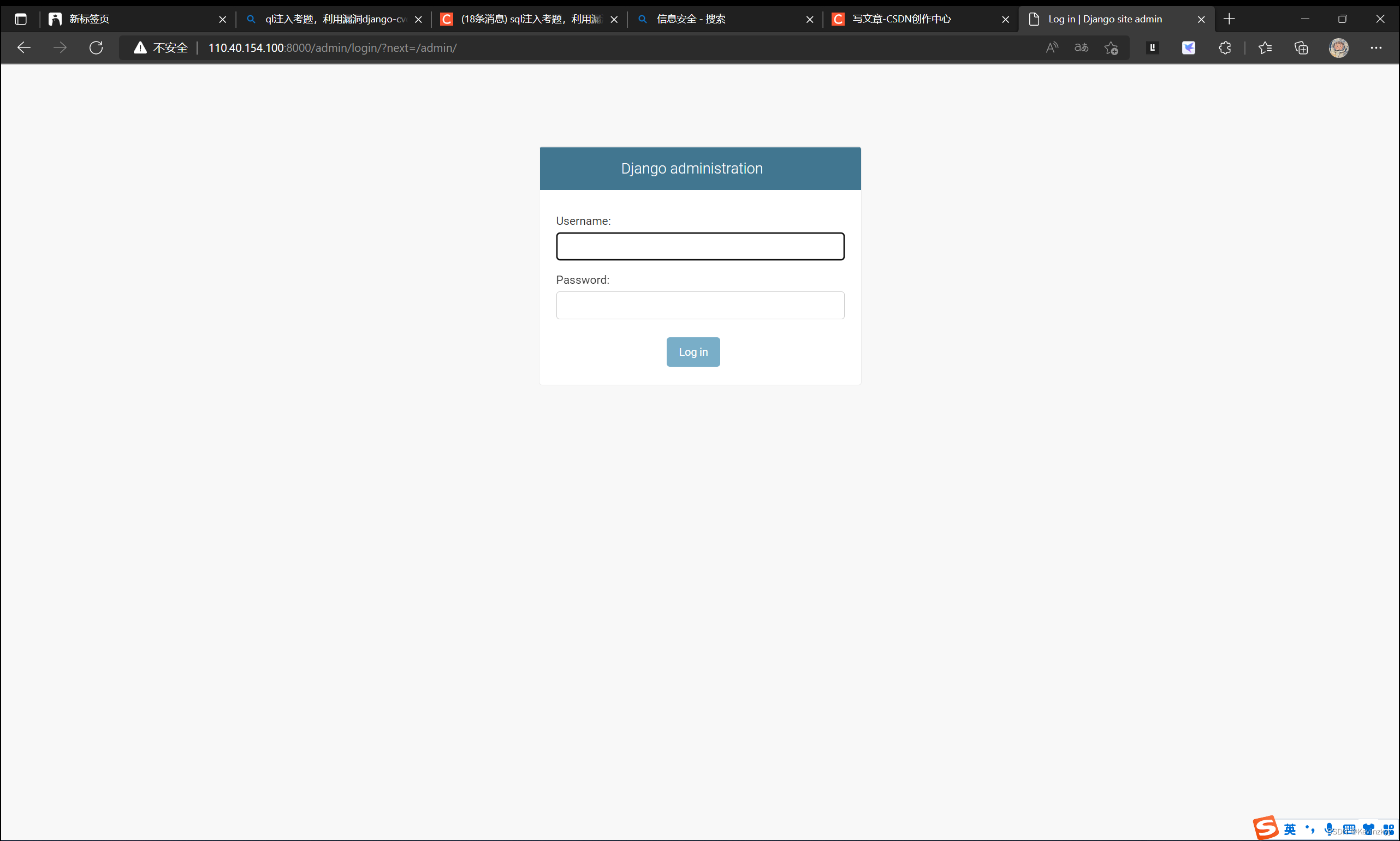1400x841 pixels.
Task: Open the favorites list icon
Action: (1265, 47)
